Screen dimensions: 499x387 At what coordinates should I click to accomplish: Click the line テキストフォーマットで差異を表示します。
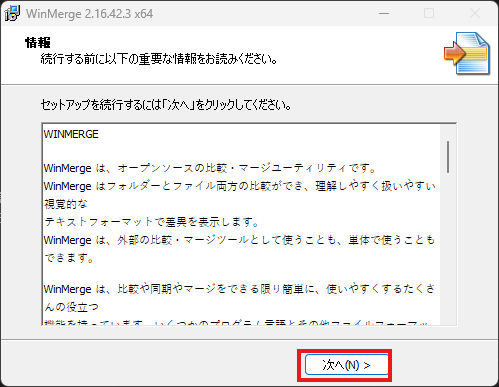[x=152, y=222]
